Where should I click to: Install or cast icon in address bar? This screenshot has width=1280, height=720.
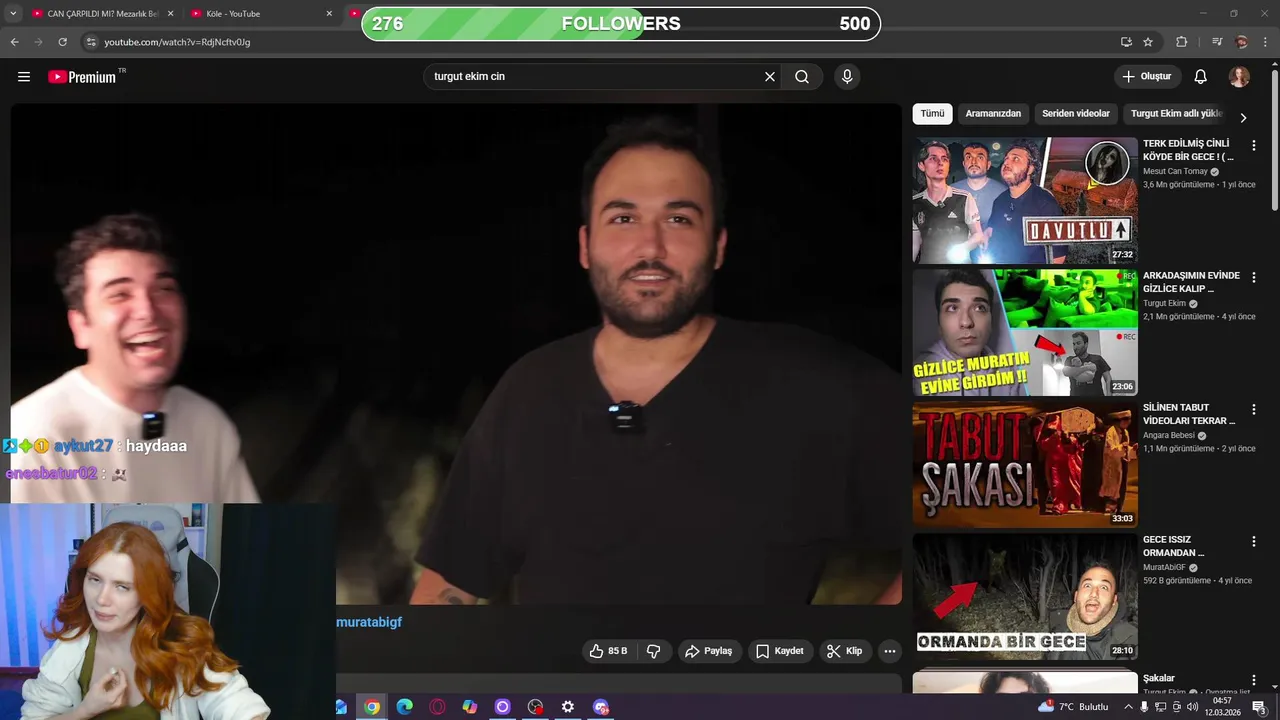tap(1126, 42)
